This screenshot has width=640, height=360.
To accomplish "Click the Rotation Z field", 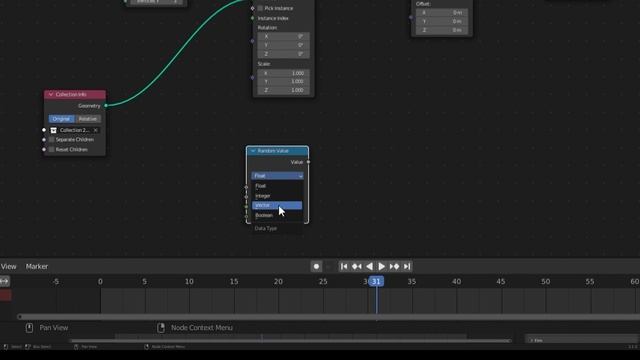I will coord(283,54).
